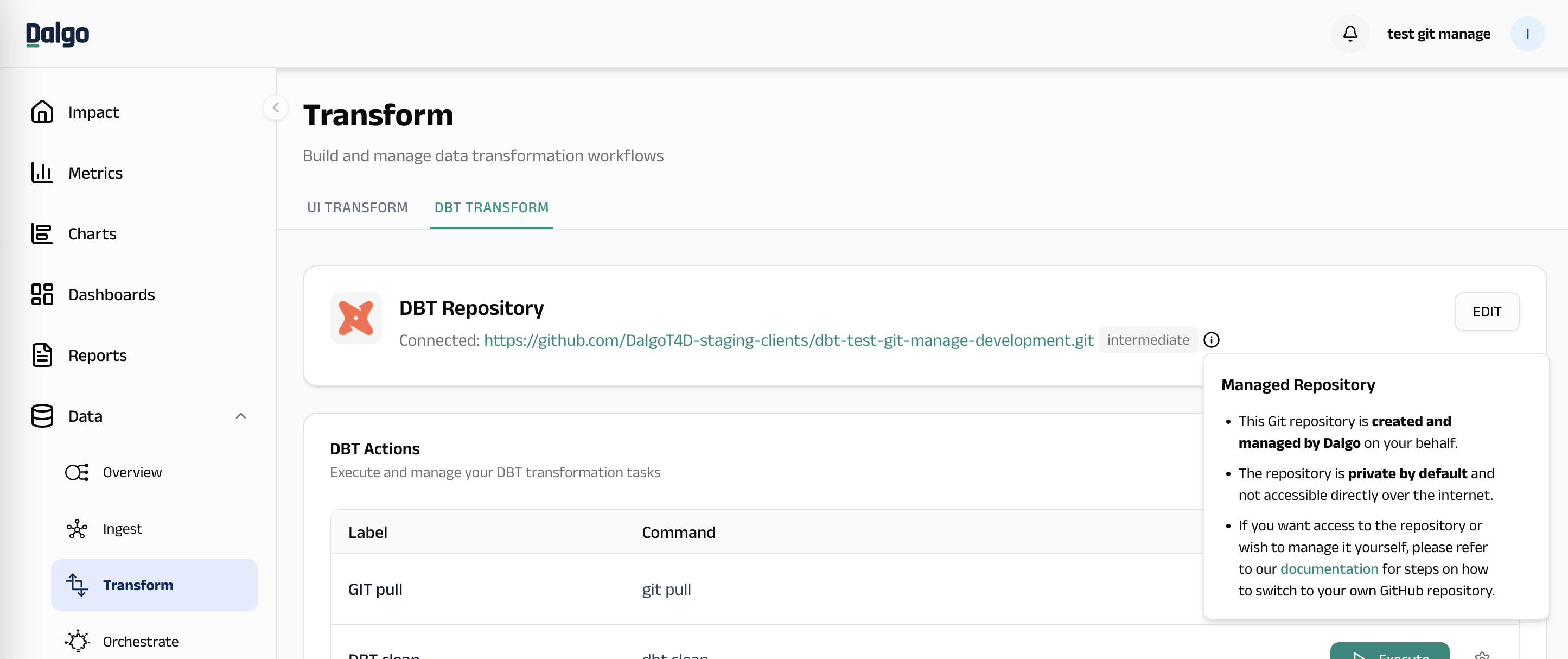This screenshot has width=1568, height=659.
Task: Click the Transform arrows icon
Action: click(77, 585)
